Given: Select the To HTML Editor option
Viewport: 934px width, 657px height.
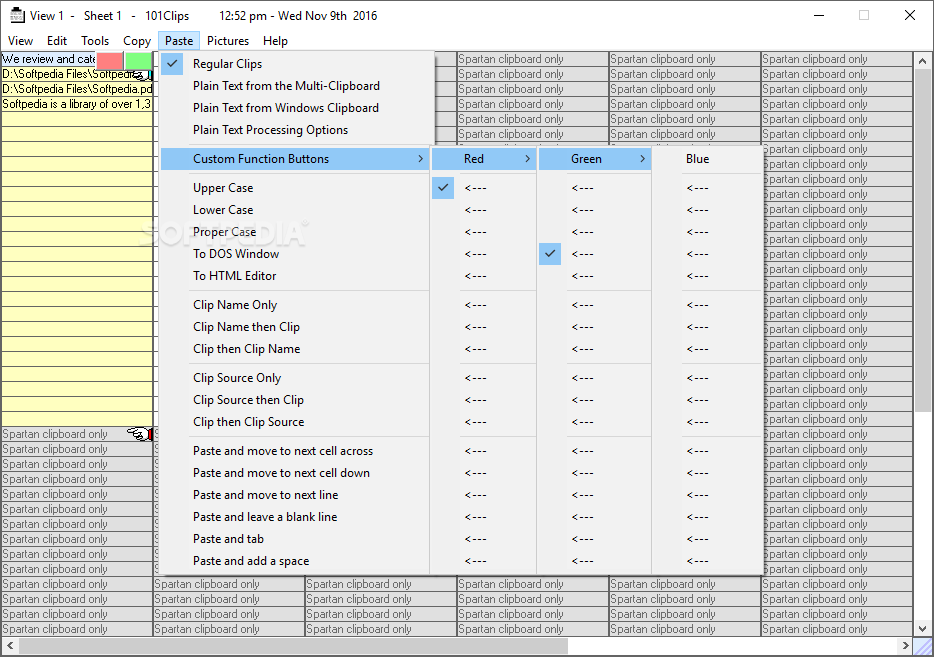Looking at the screenshot, I should (295, 276).
